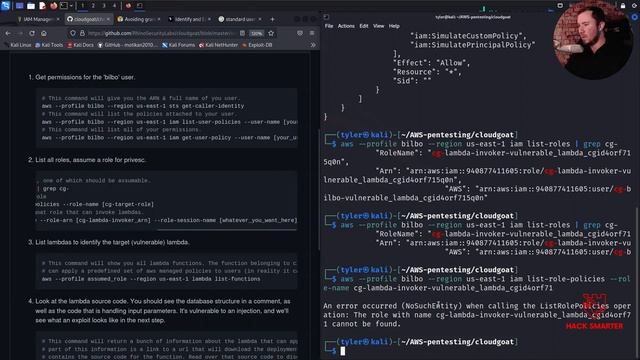Screen dimensions: 640x360
Task: Click 'List lambdas to identify the target' step
Action: 112,242
